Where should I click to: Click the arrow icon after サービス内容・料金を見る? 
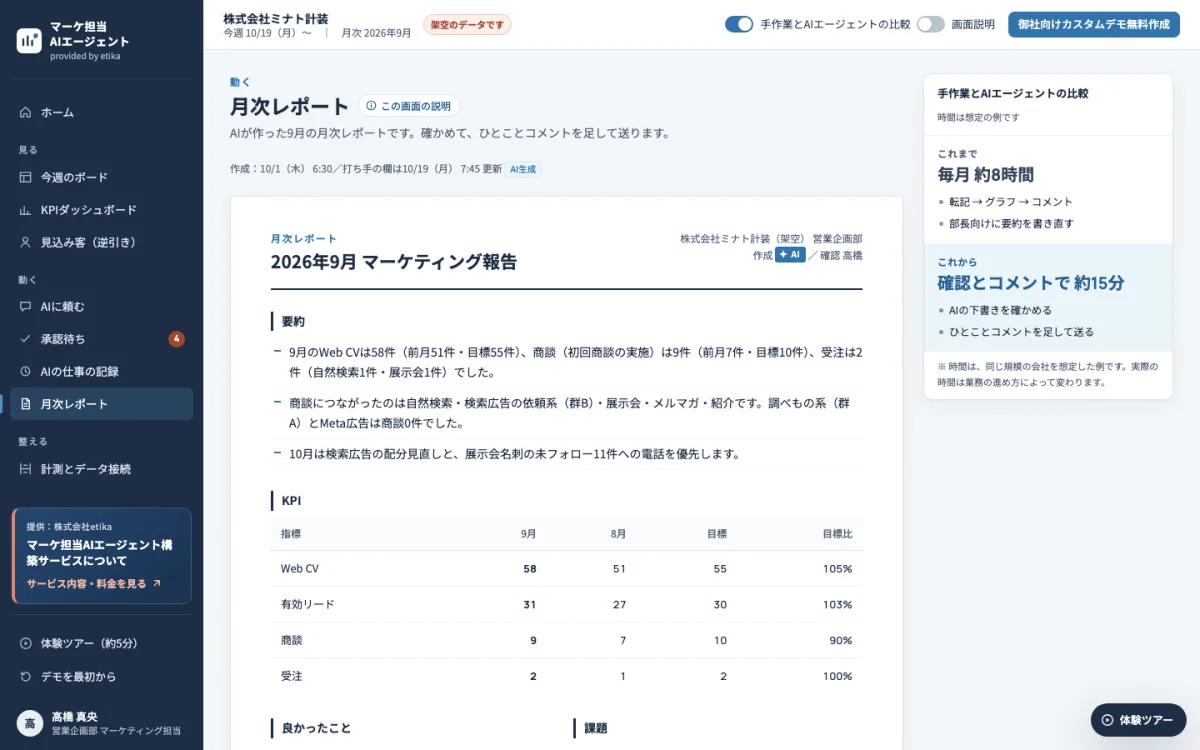click(156, 584)
